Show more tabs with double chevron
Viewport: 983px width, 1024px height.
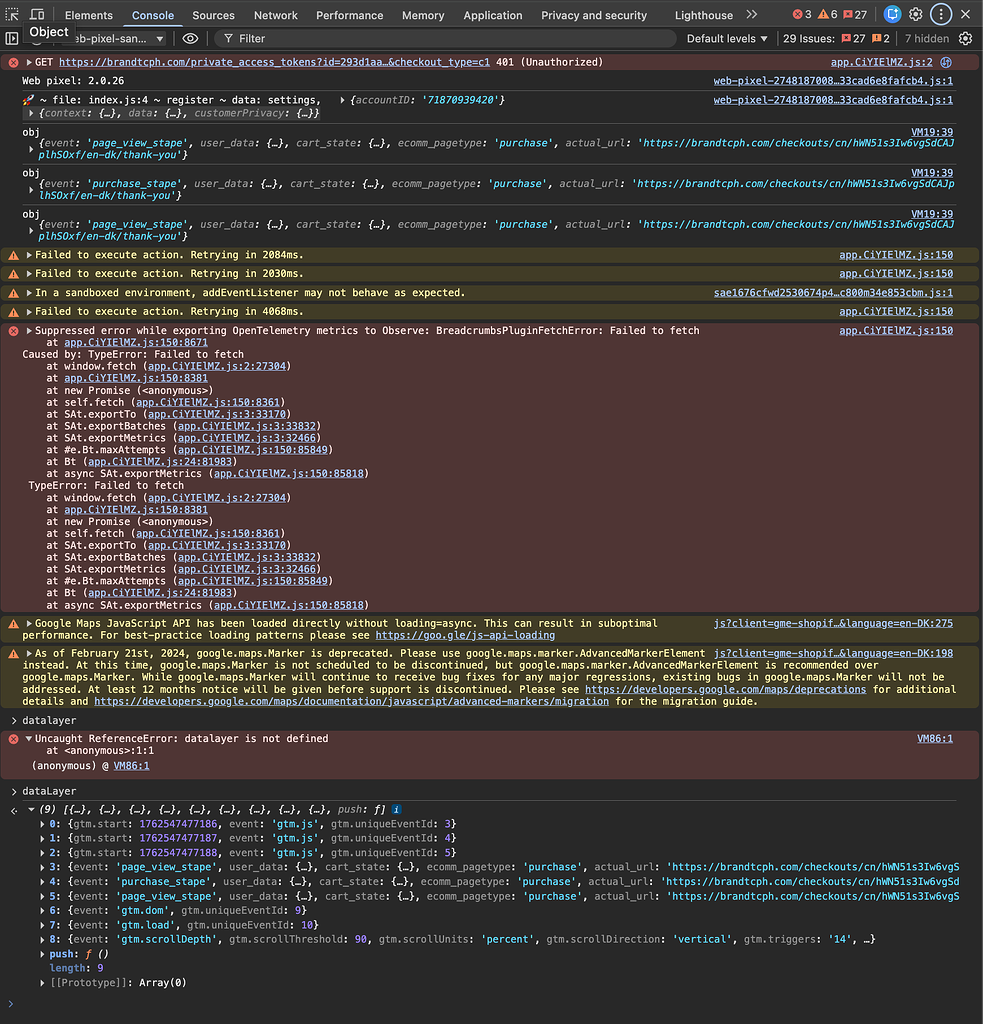(x=752, y=15)
